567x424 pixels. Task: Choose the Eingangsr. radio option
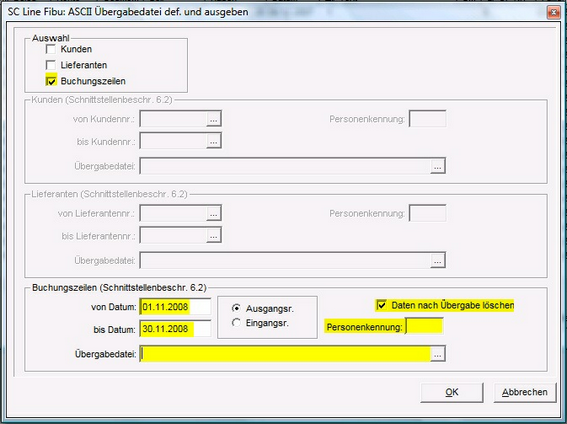(236, 322)
